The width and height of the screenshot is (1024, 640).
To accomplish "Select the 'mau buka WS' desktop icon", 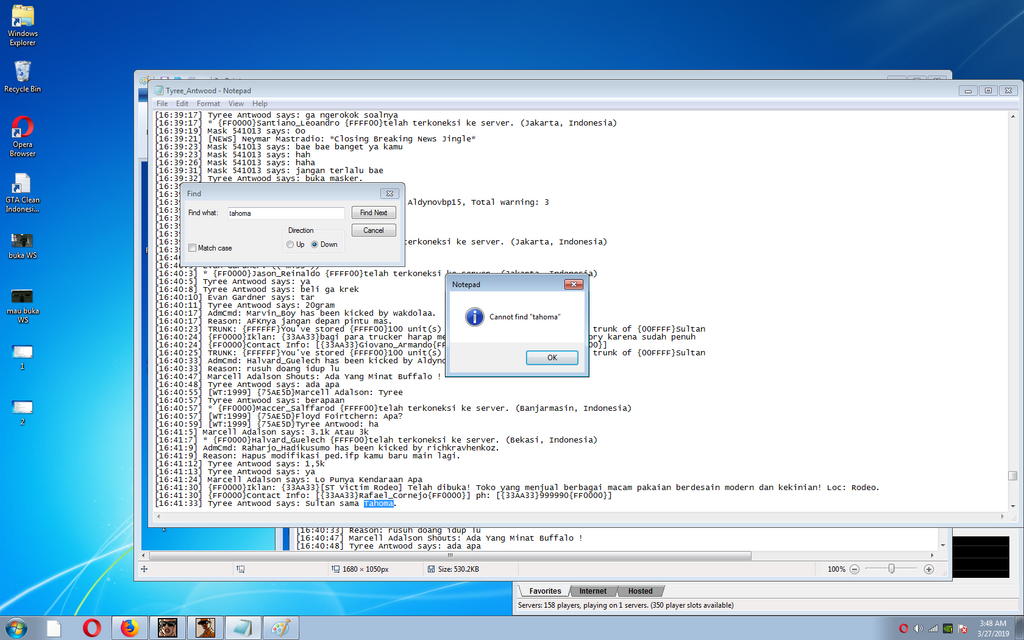I will [x=22, y=306].
